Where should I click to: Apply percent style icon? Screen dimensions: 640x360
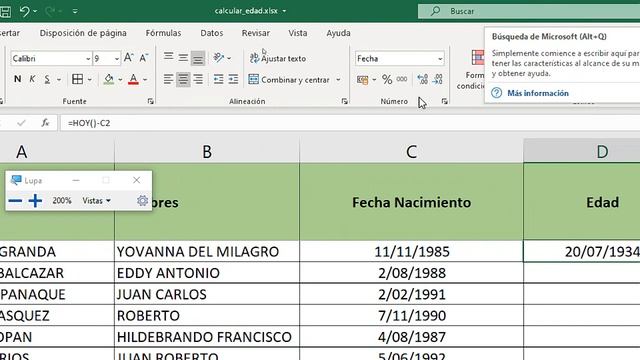tap(387, 80)
